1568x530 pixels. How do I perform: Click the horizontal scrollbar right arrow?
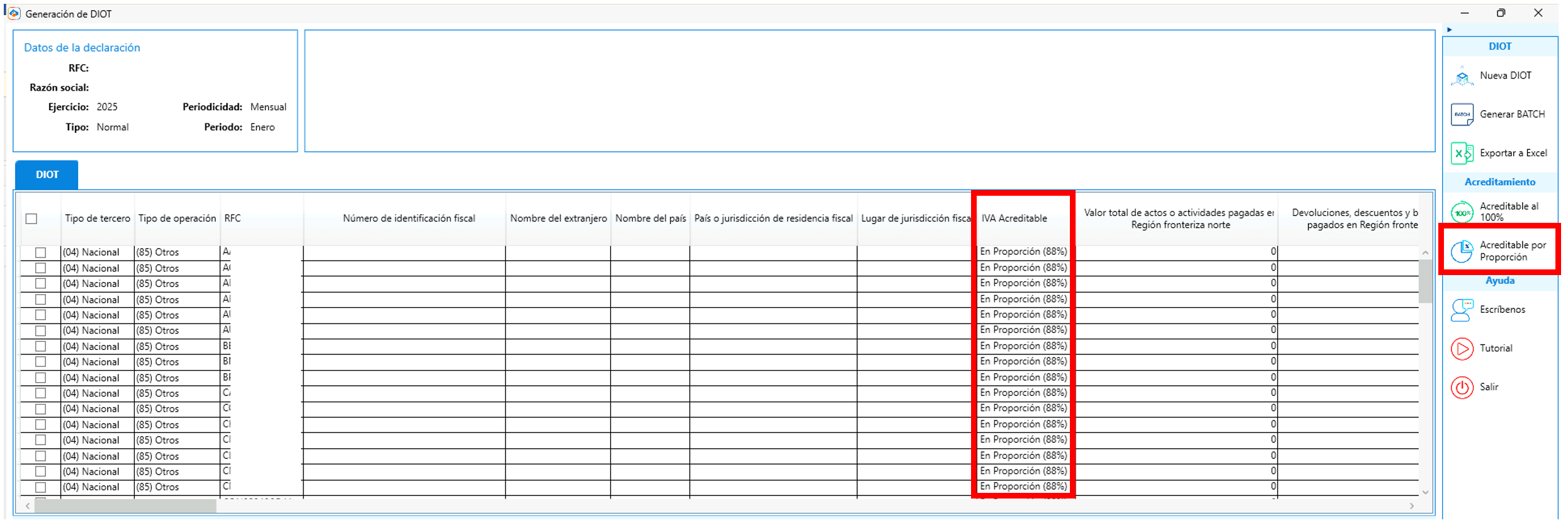coord(1412,506)
